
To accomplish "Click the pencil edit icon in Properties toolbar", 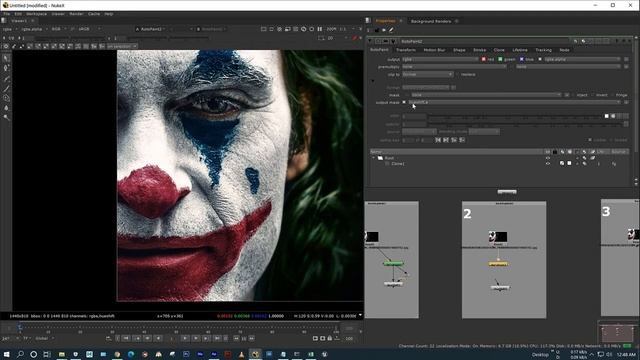I will pyautogui.click(x=391, y=30).
